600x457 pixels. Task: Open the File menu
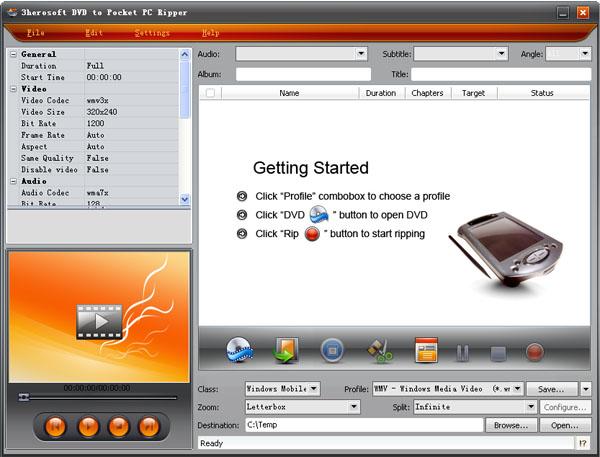pos(35,33)
